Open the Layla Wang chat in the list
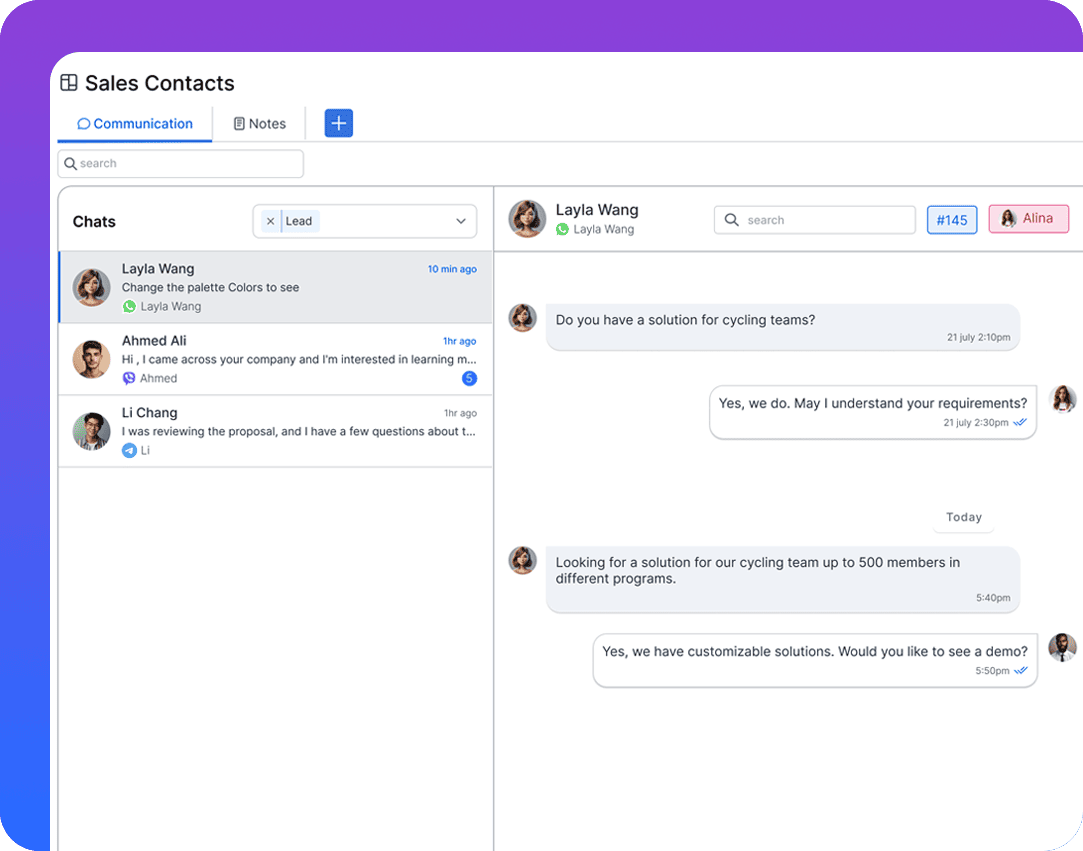Screen dimensions: 1083x851 coord(276,287)
